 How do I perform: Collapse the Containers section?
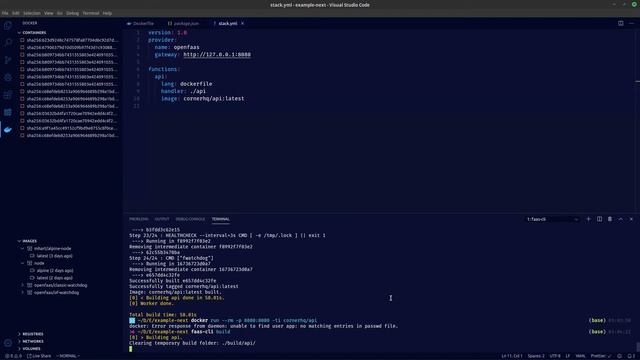pos(19,33)
